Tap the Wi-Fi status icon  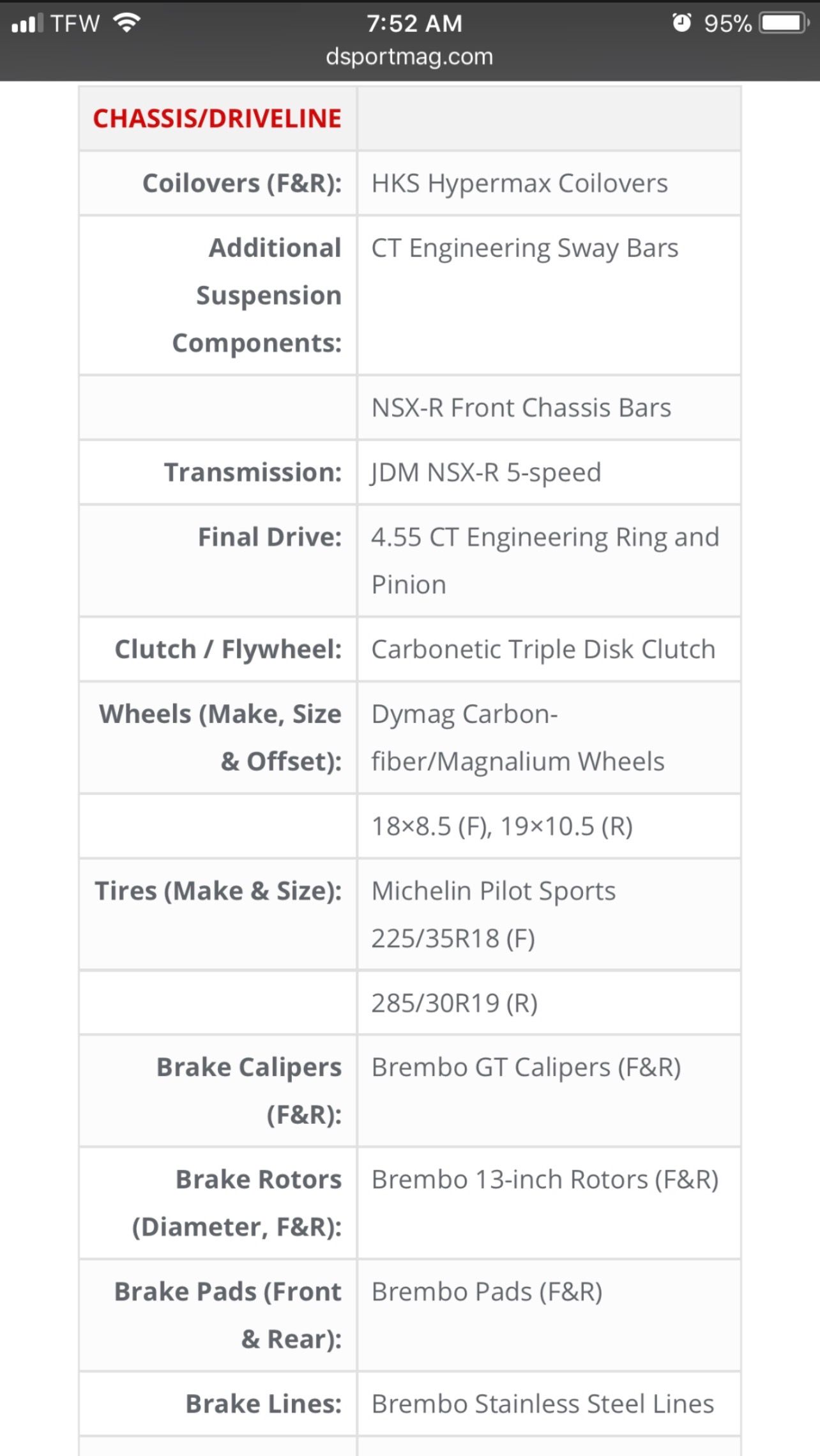[126, 23]
